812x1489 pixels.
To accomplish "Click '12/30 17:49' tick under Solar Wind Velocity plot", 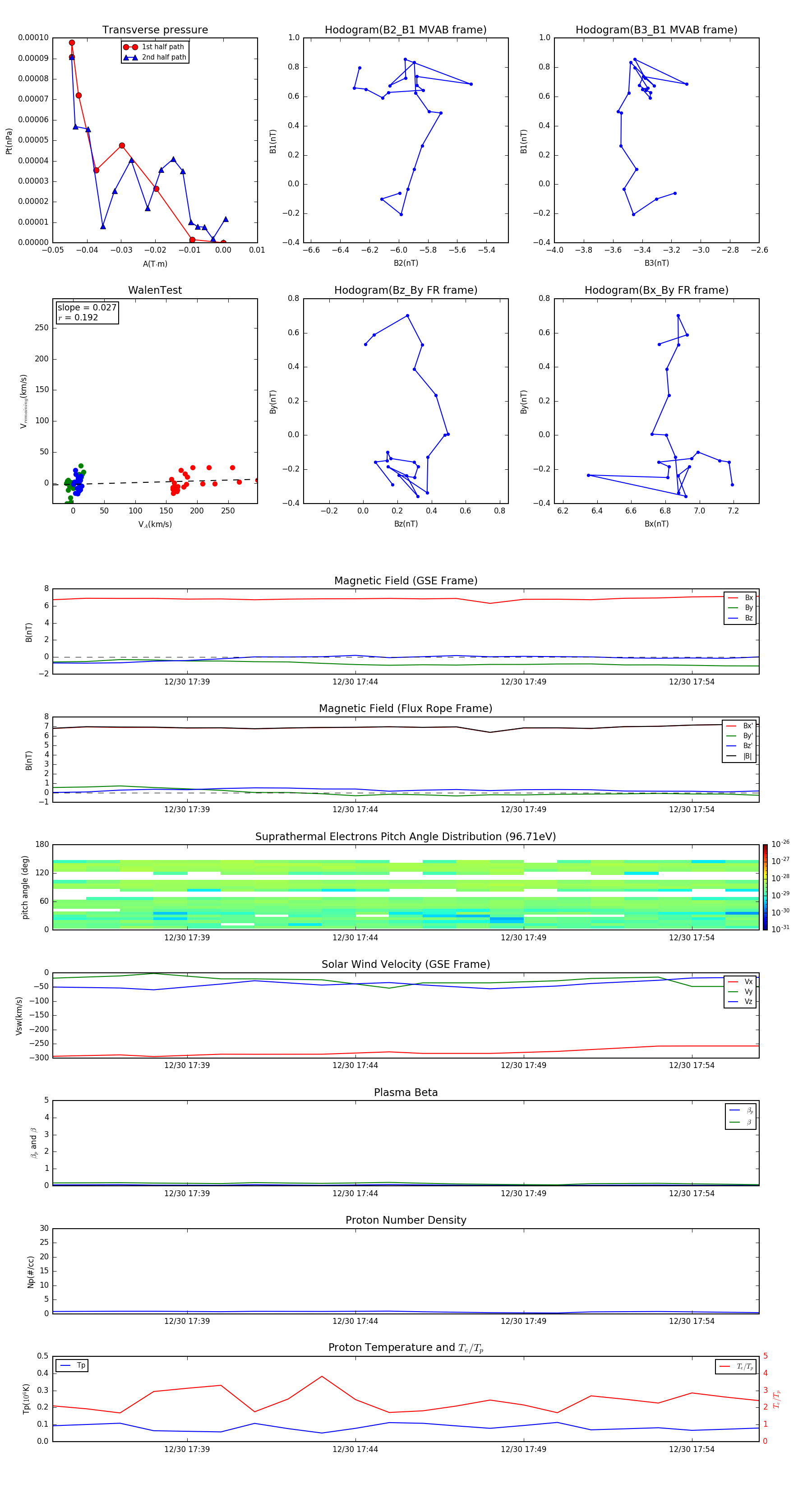I will coord(523,1065).
